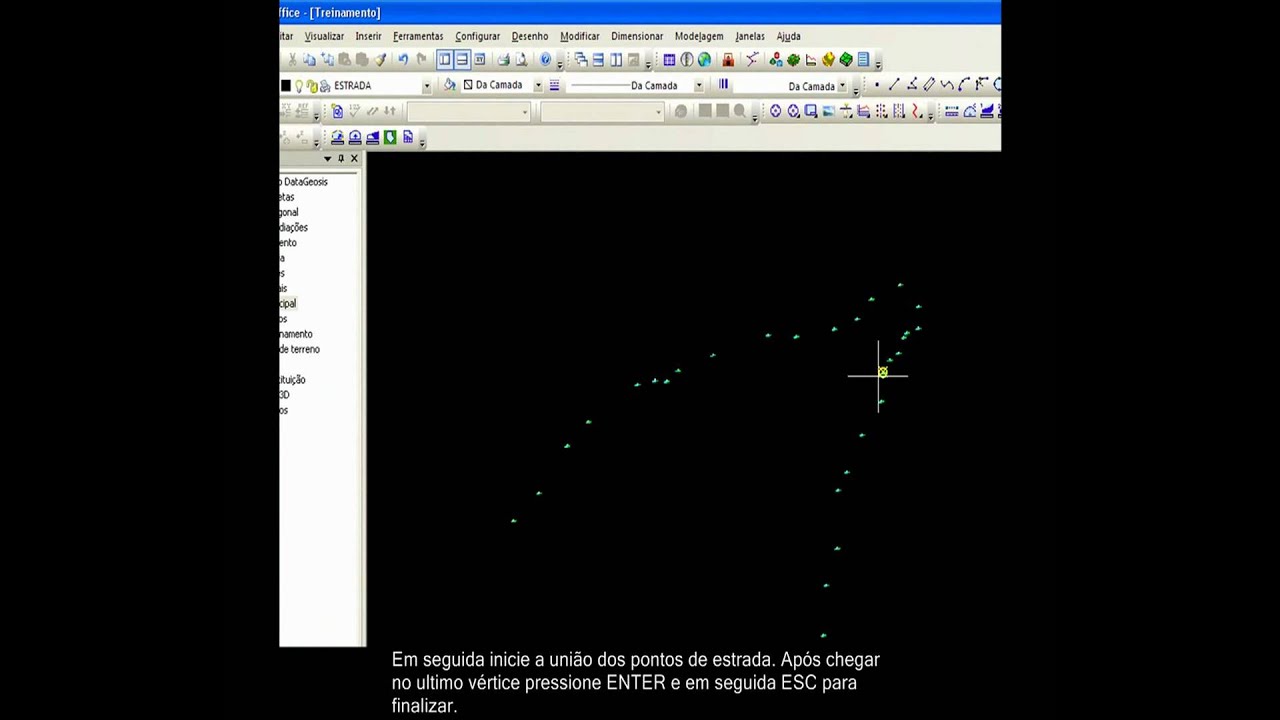Click the black current color swatch
Viewport: 1280px width, 720px height.
(x=286, y=85)
